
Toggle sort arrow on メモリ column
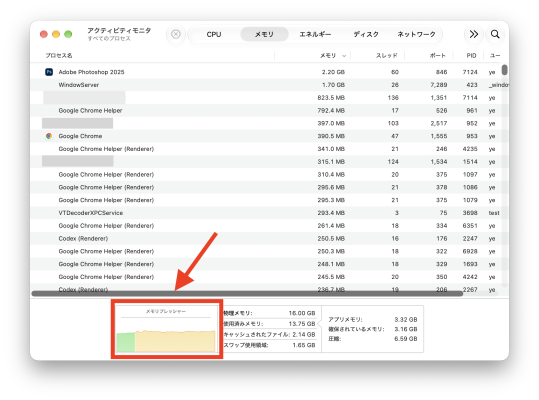pyautogui.click(x=344, y=56)
